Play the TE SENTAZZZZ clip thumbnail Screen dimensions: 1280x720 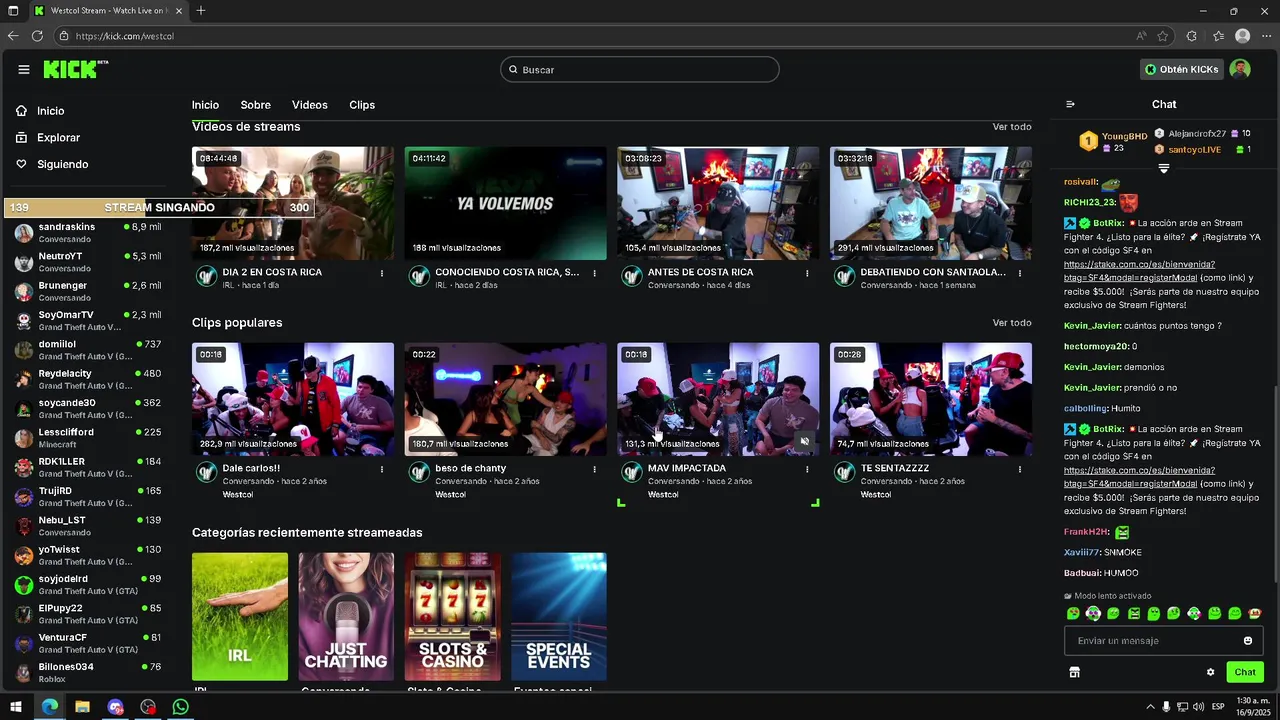click(931, 399)
